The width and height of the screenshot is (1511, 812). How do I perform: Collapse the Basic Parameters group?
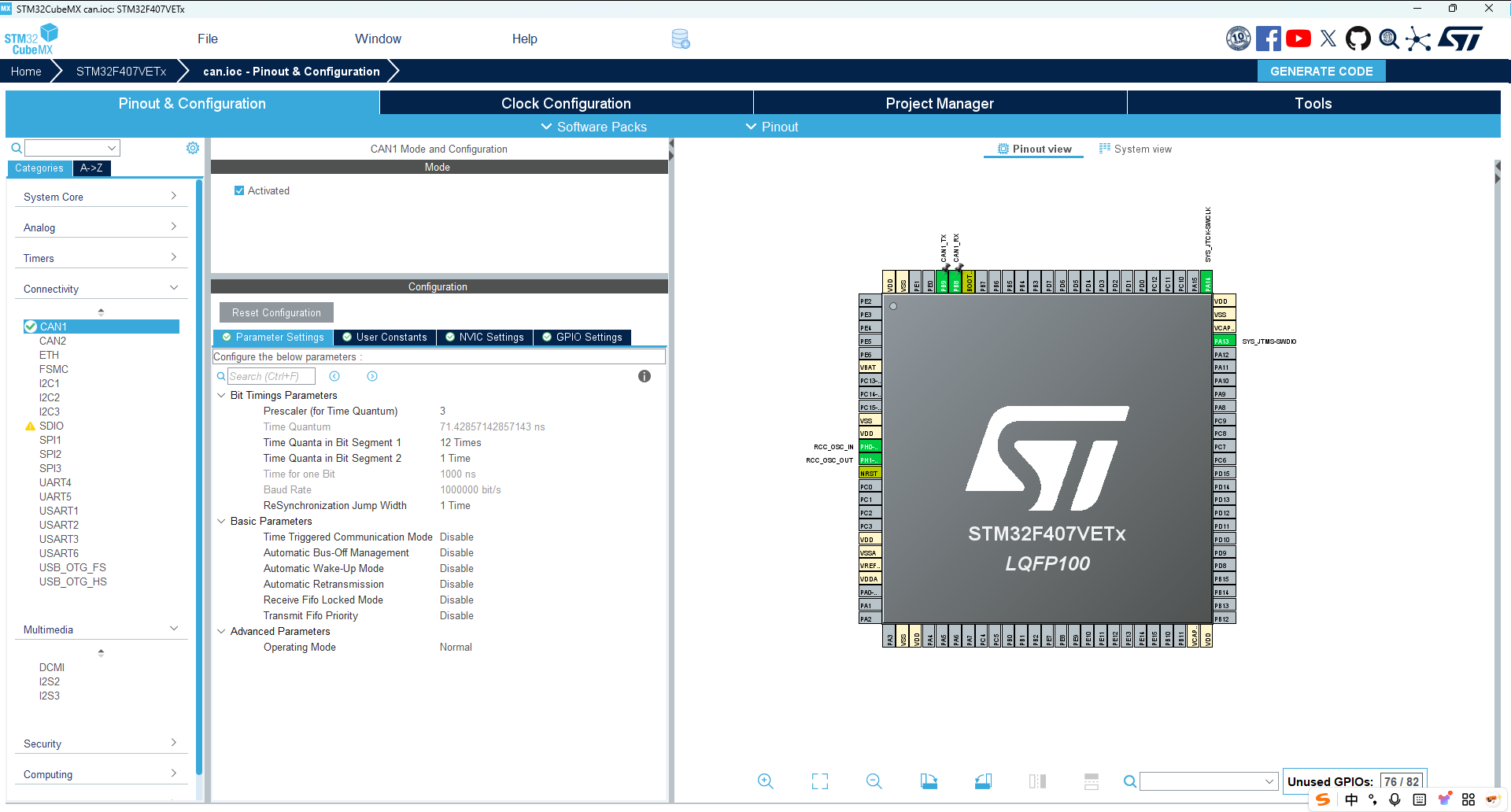tap(221, 521)
